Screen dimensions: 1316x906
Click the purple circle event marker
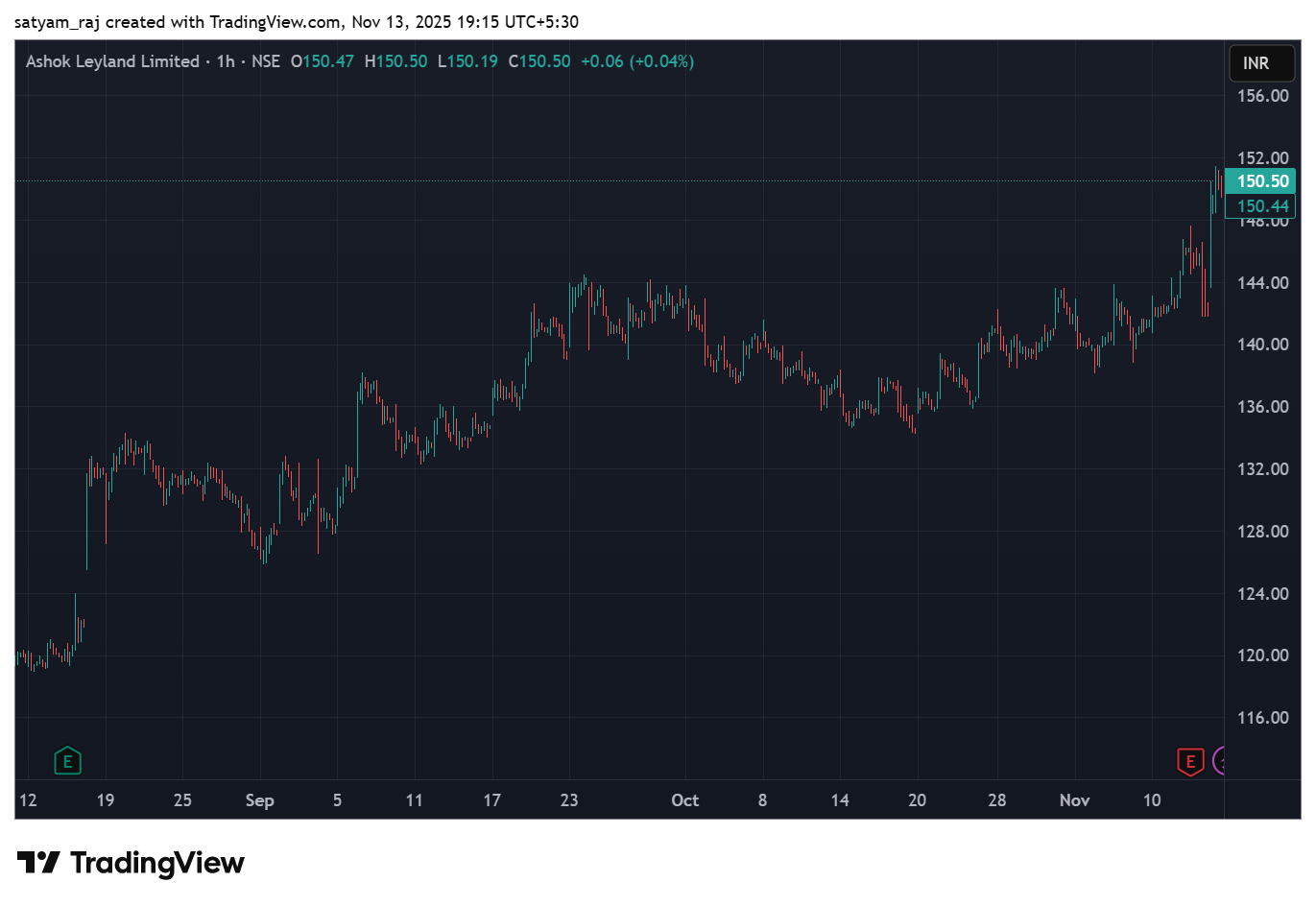click(x=1219, y=762)
